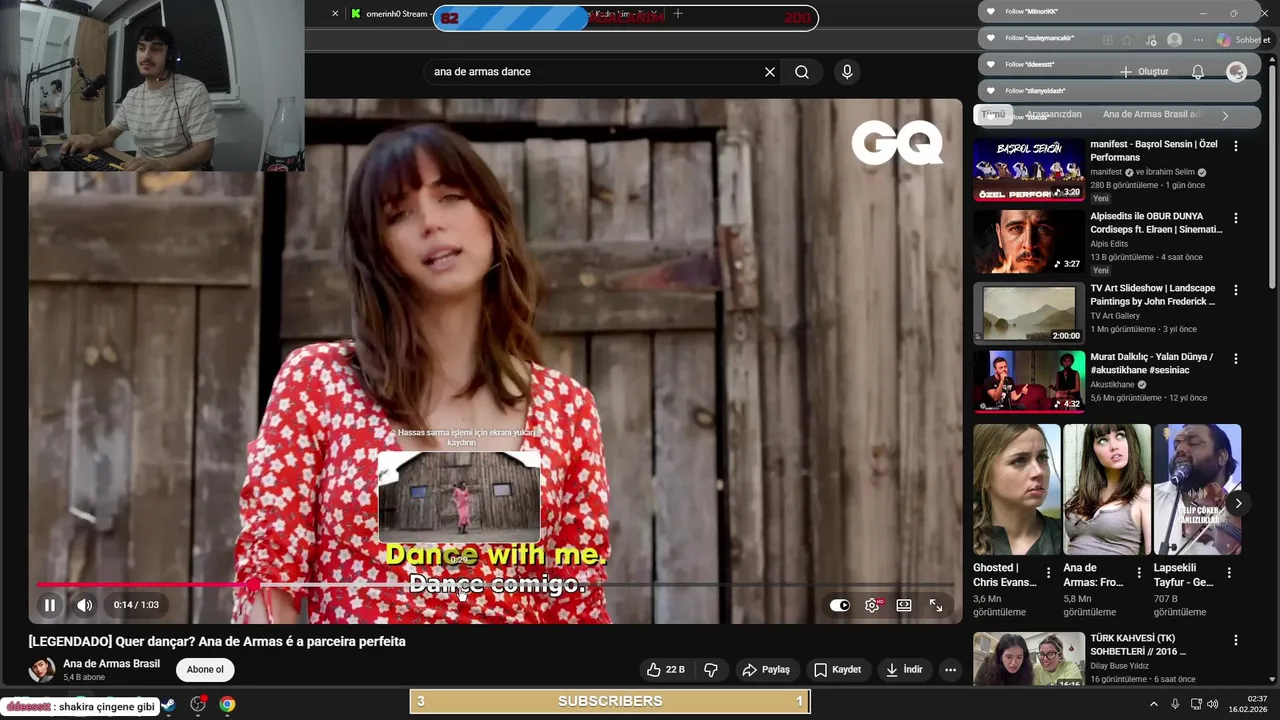Image resolution: width=1280 pixels, height=720 pixels.
Task: Click the 0:14 / 1:03 time display
Action: (136, 605)
